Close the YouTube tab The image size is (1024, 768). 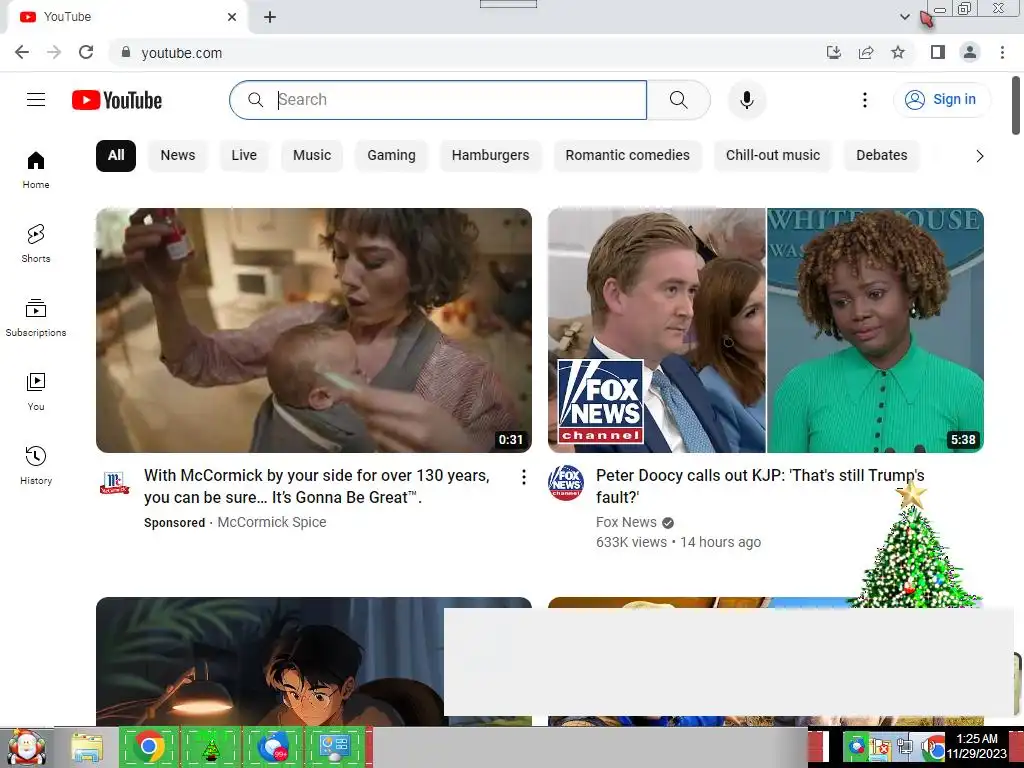pyautogui.click(x=232, y=17)
